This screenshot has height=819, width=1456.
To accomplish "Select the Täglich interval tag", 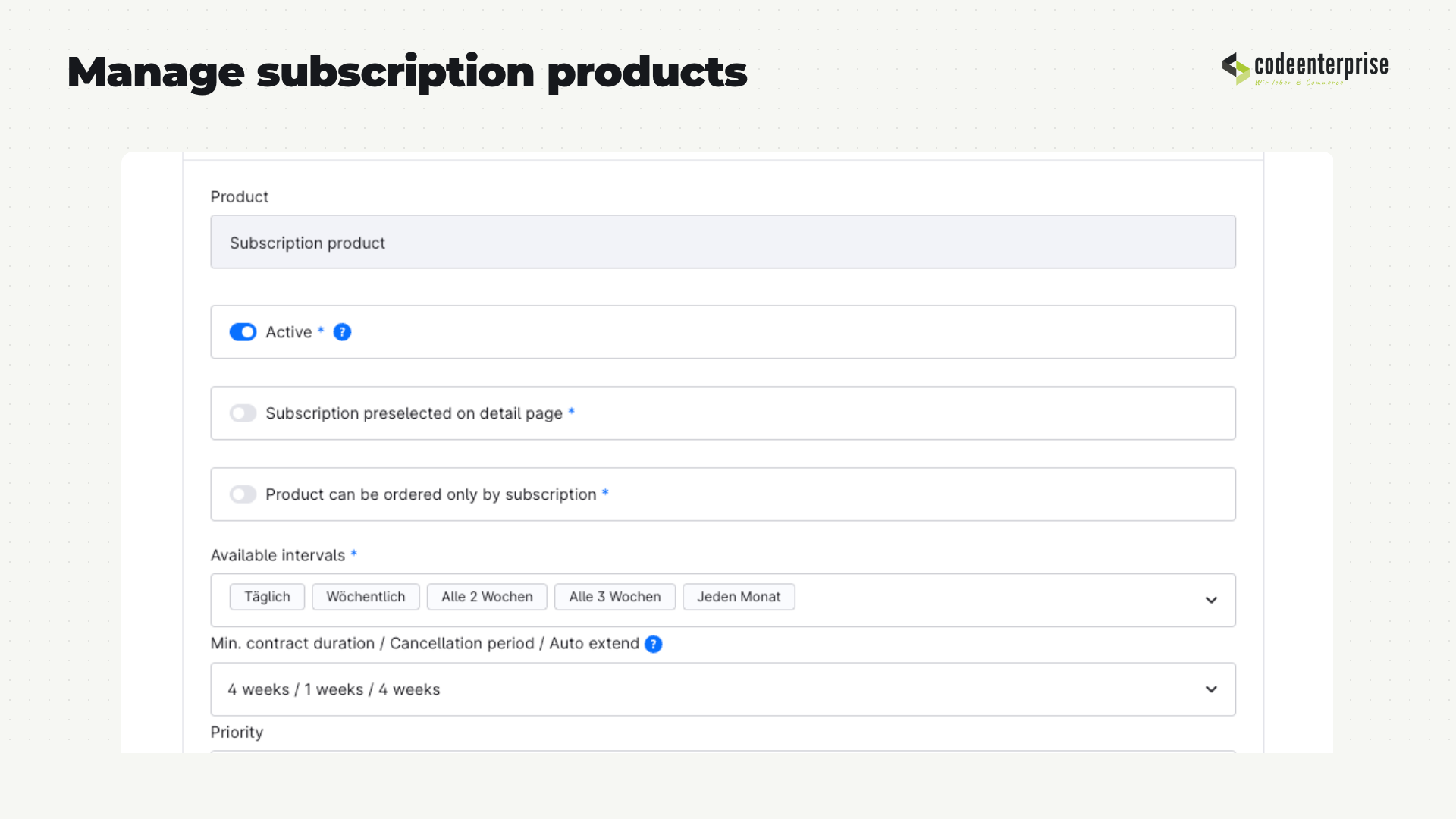I will click(267, 597).
